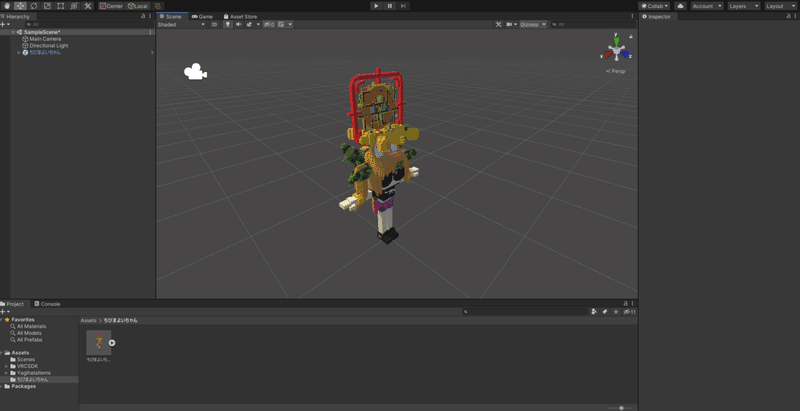Toggle scene audio
Image resolution: width=800 pixels, height=411 pixels.
(x=238, y=24)
